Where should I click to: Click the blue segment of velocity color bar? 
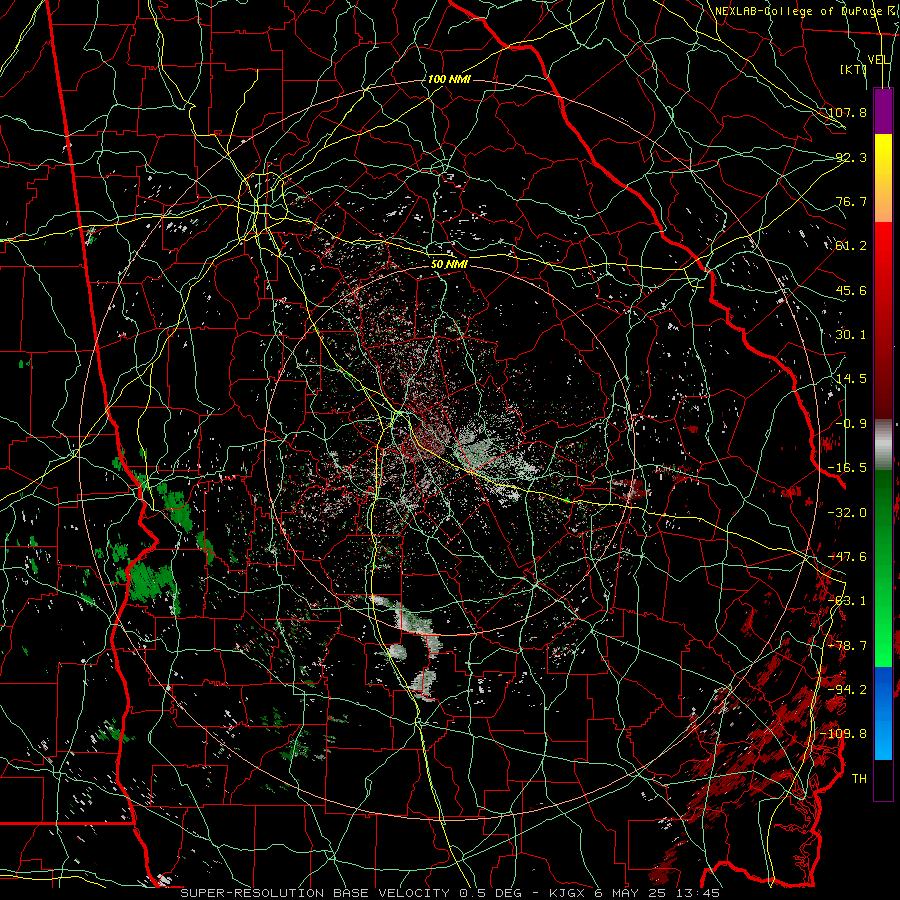[883, 713]
